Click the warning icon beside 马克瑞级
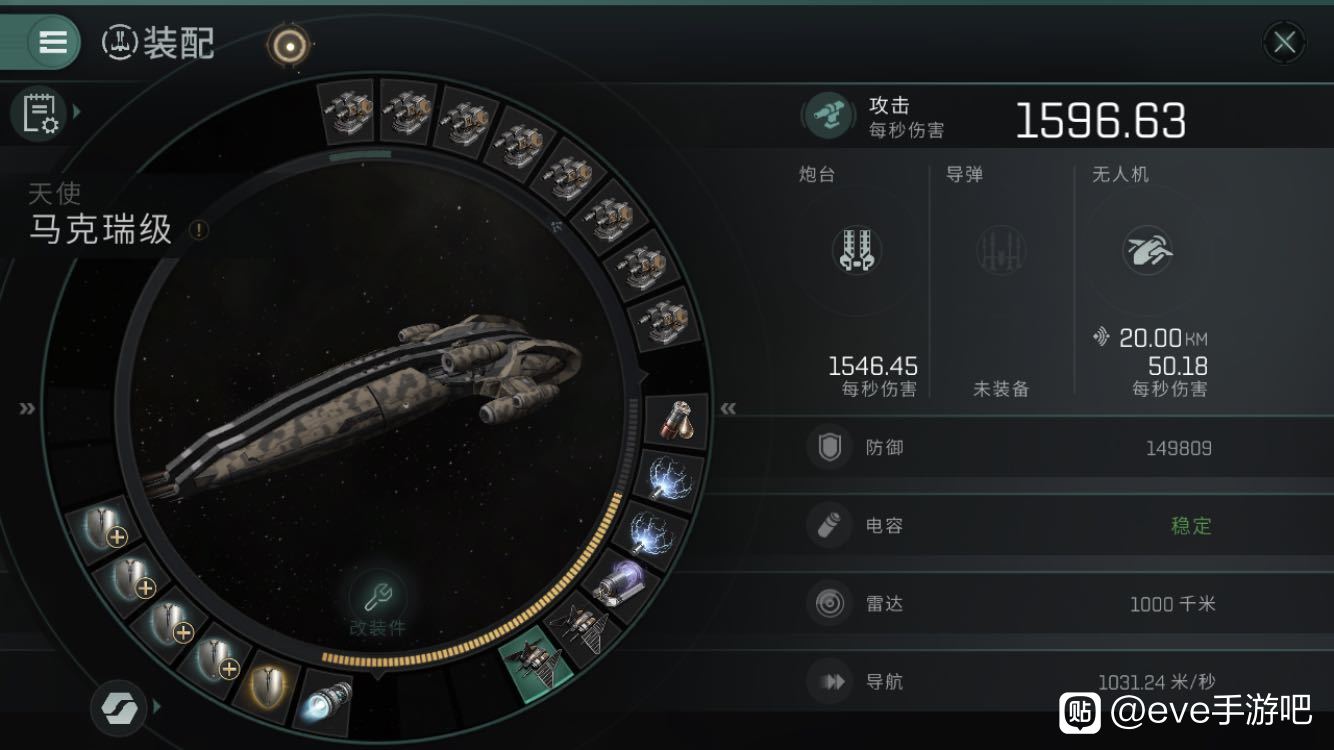This screenshot has width=1334, height=750. [x=199, y=231]
